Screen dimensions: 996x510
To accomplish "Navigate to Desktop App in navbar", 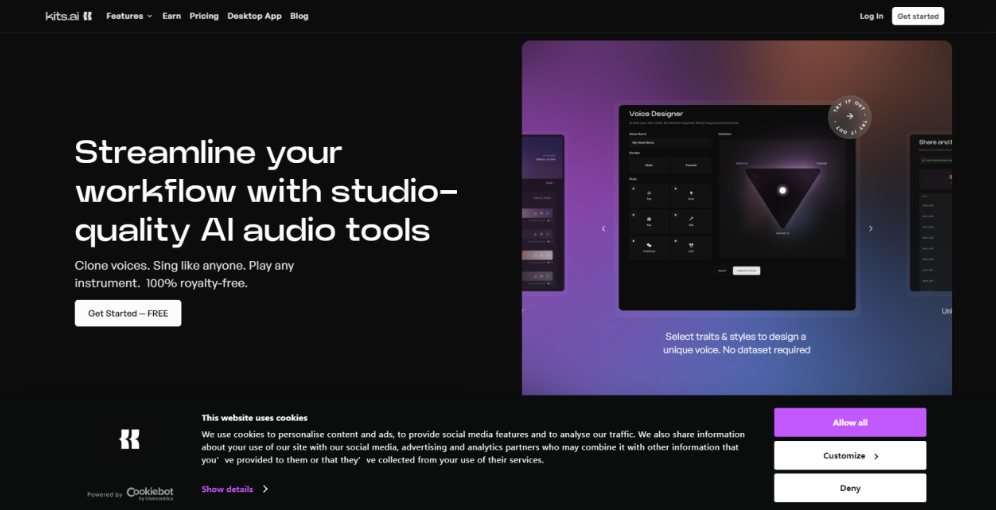I will [x=254, y=16].
